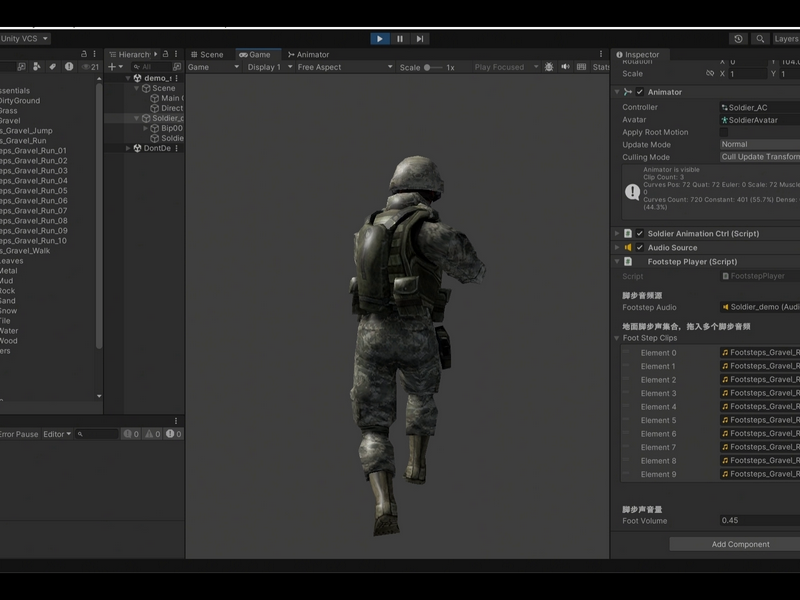Open the Game view panel options menu
The width and height of the screenshot is (800, 600).
(601, 54)
